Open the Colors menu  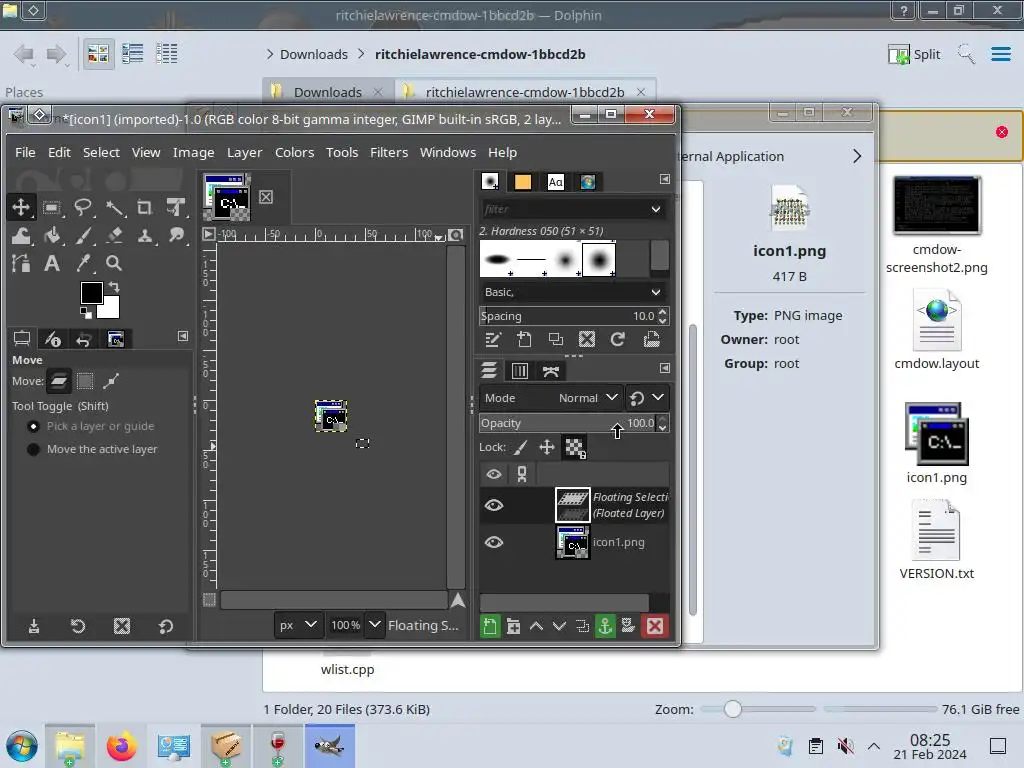pos(295,152)
